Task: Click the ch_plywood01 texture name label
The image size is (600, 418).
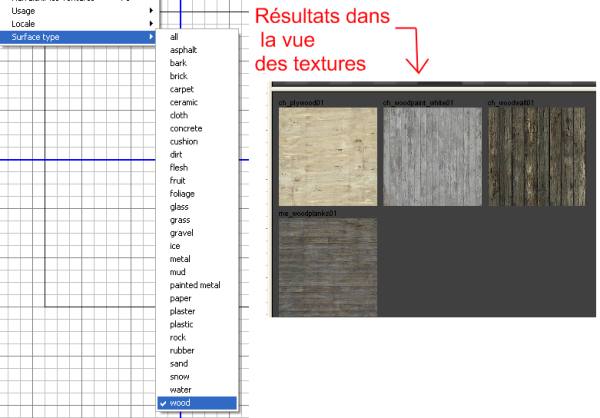Action: click(x=301, y=103)
